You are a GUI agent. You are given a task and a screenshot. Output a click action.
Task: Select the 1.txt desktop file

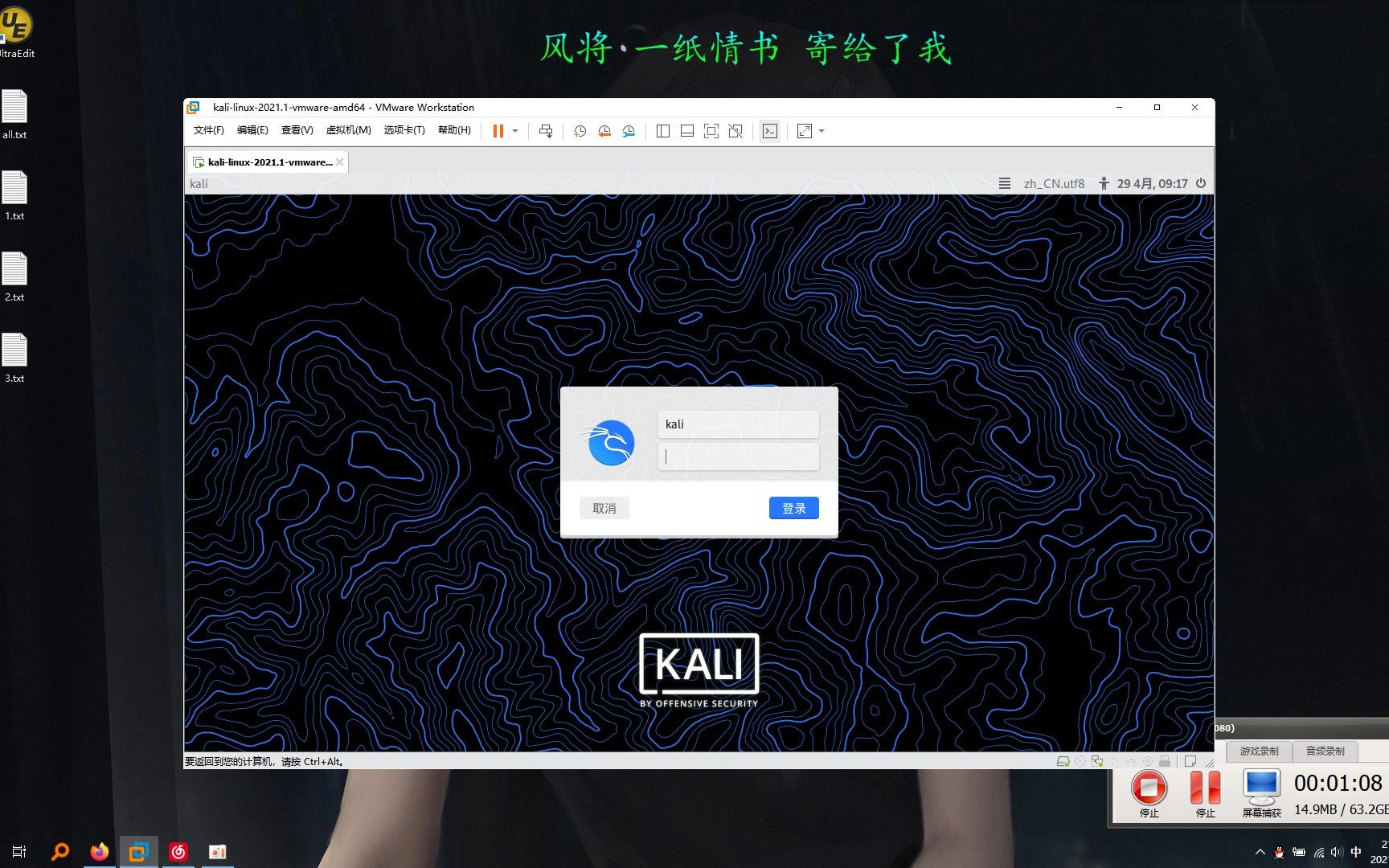14,196
